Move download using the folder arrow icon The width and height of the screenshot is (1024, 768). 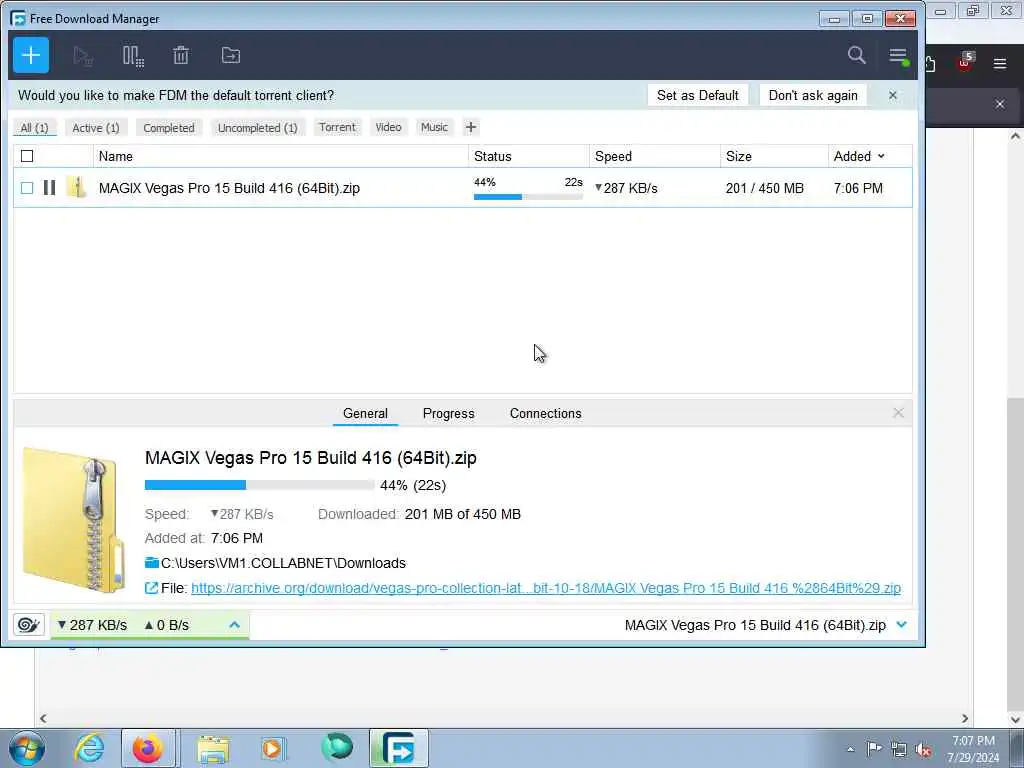[x=231, y=56]
